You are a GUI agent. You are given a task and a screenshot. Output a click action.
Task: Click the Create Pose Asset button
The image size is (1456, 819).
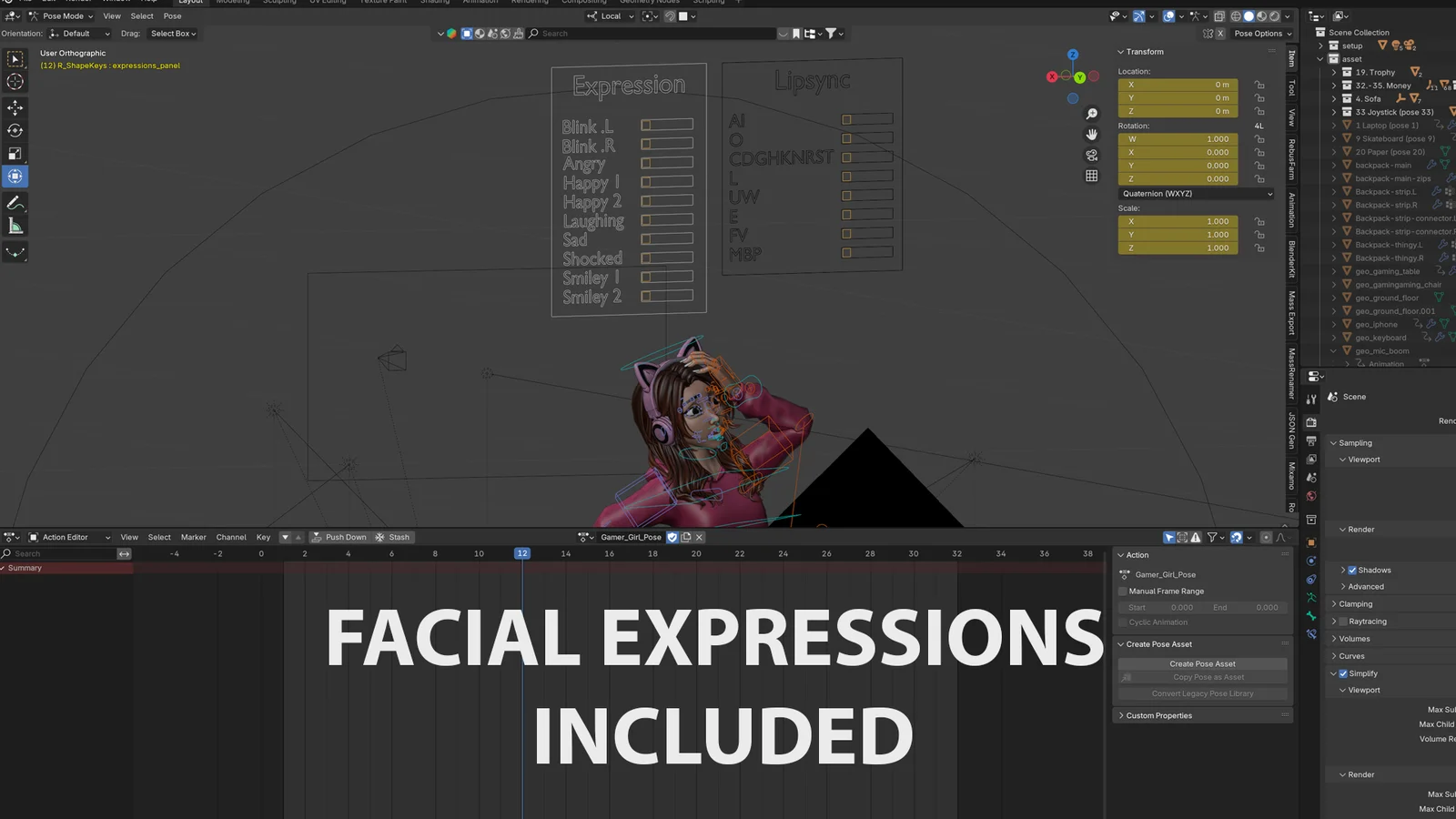point(1202,664)
